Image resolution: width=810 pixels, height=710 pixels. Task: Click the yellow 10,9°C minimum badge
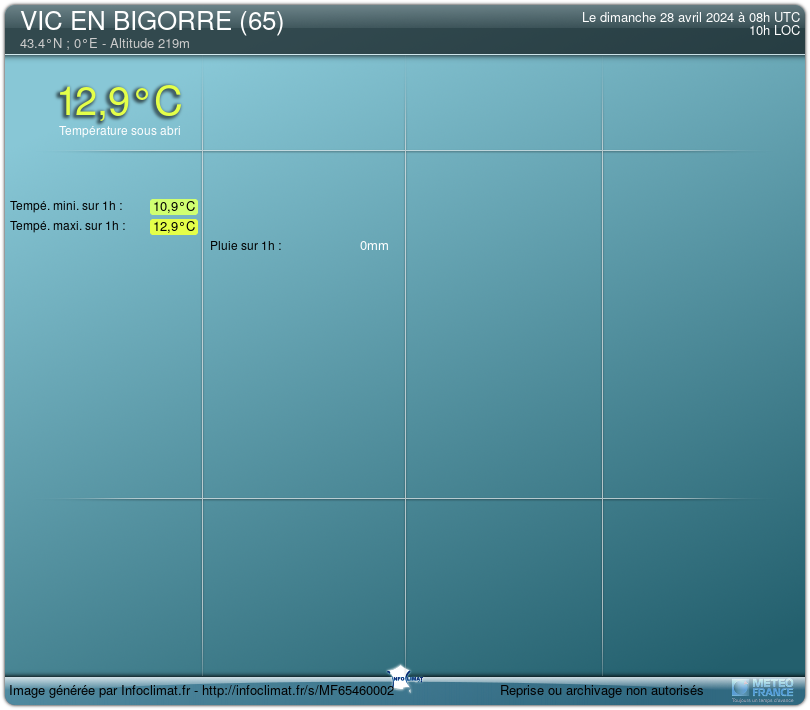click(174, 207)
